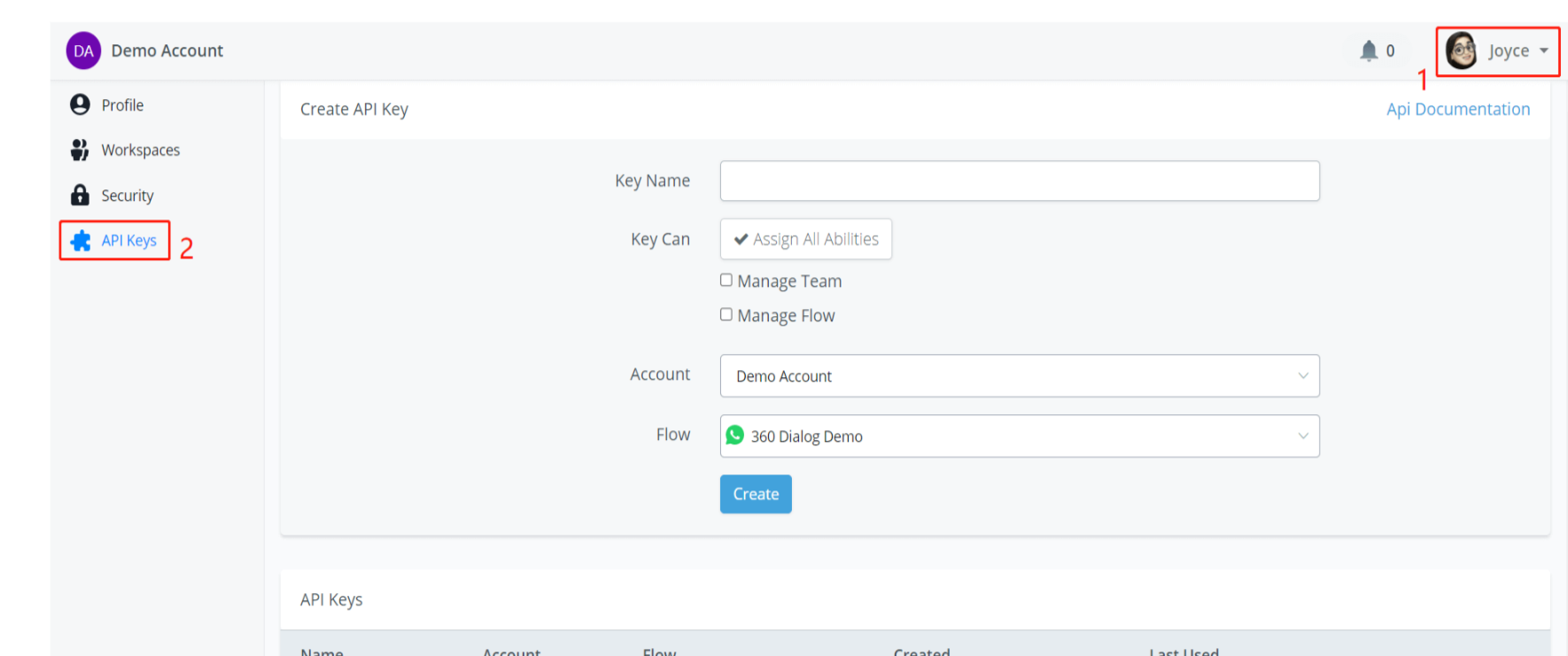Enable the Manage Flow checkbox

[x=726, y=315]
